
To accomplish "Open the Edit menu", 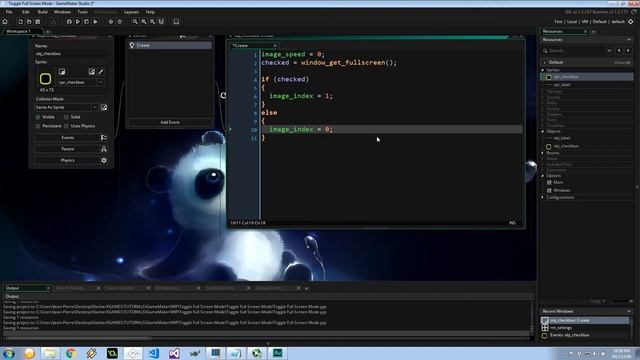I will tap(26, 12).
